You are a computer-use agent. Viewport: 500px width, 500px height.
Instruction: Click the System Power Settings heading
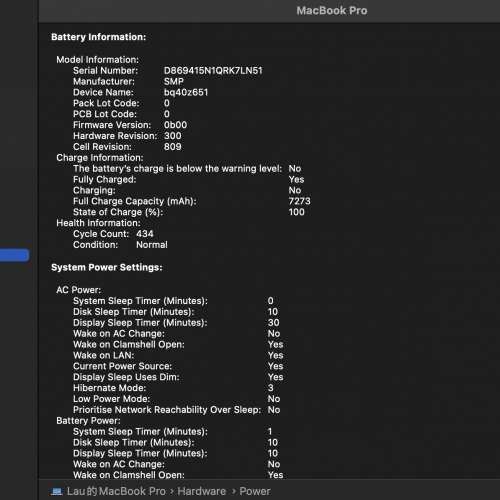click(x=107, y=267)
